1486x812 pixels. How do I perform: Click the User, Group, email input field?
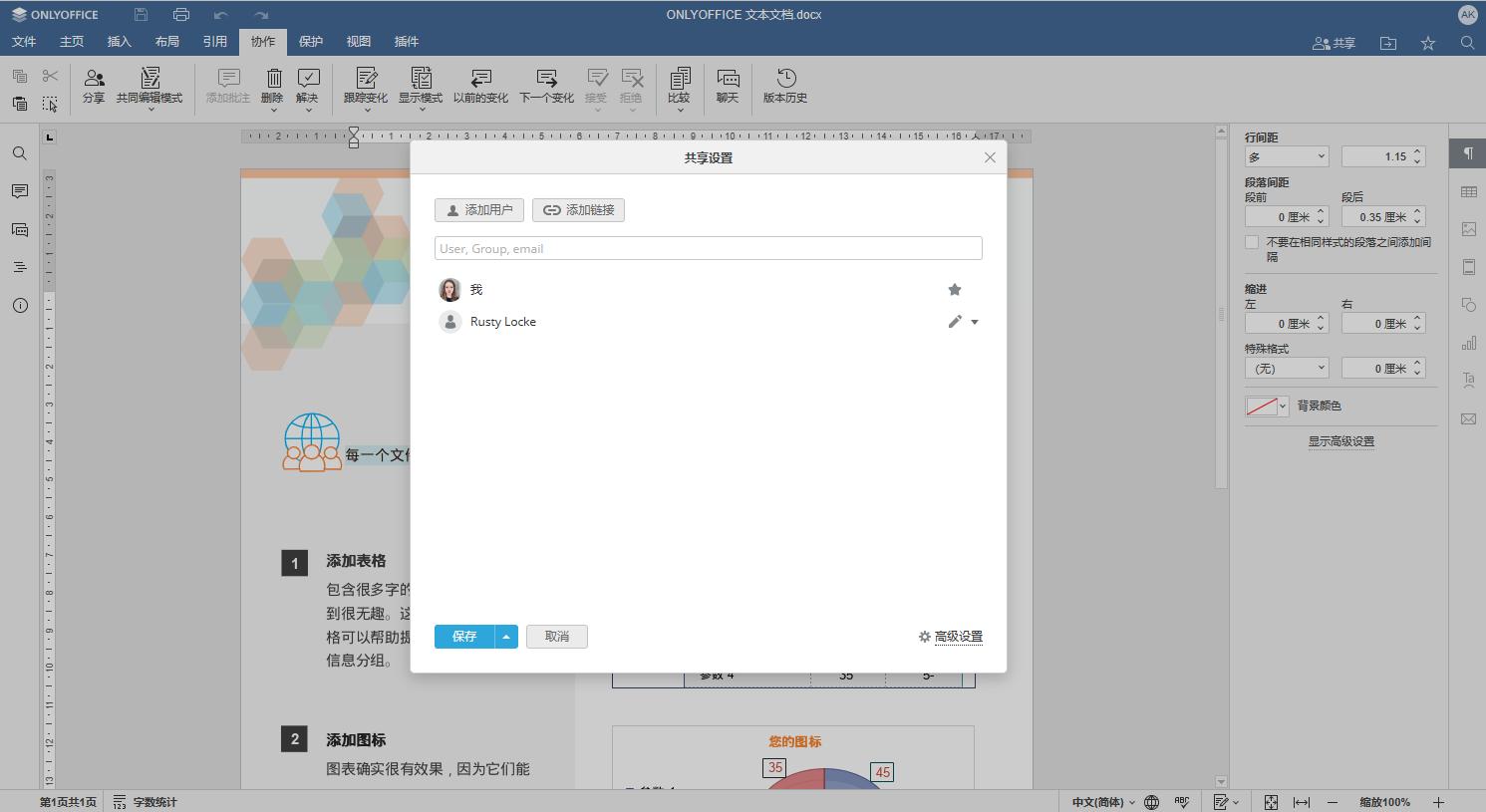pyautogui.click(x=708, y=247)
